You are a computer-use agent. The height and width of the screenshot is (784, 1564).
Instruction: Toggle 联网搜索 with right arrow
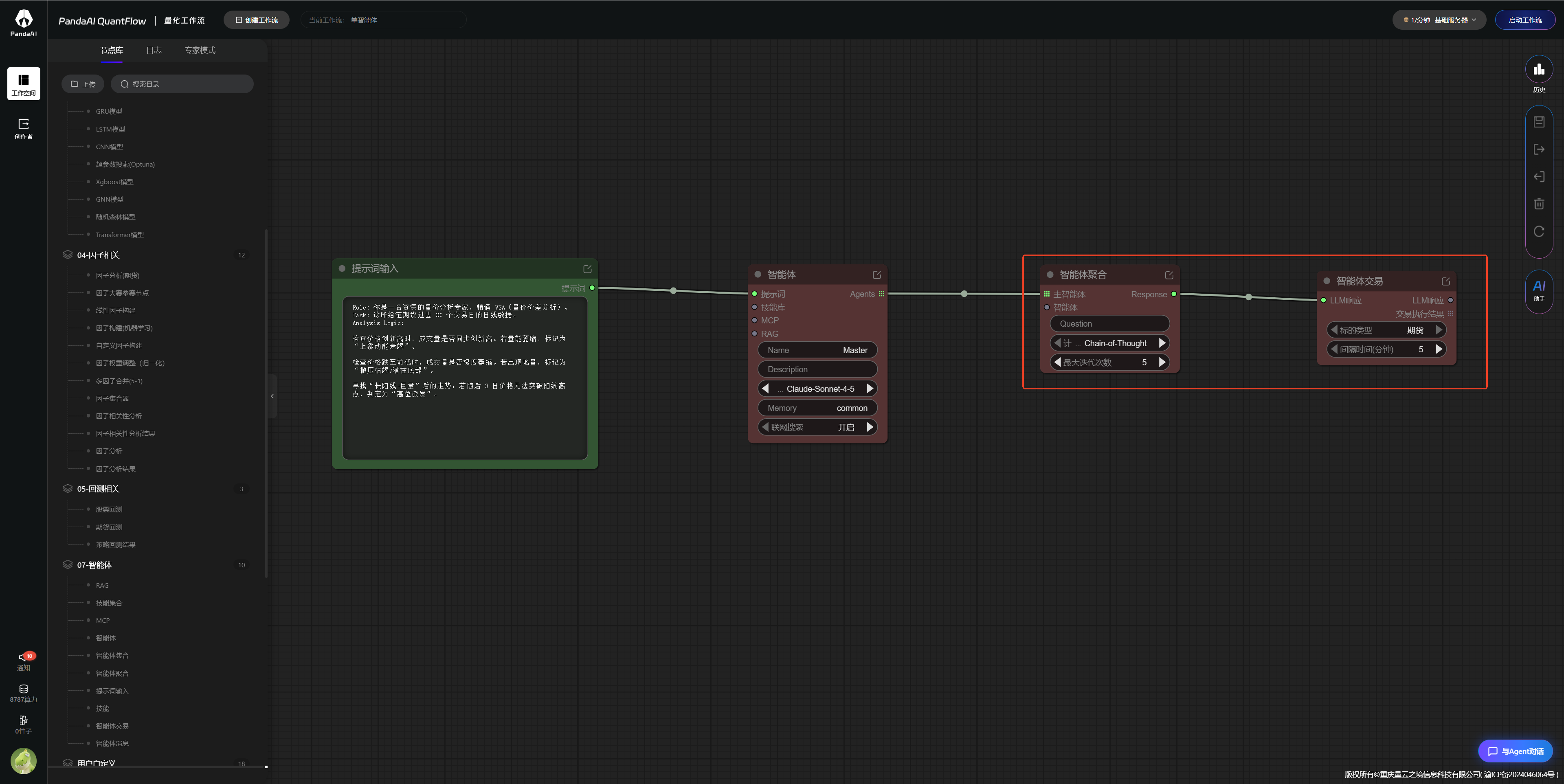(x=870, y=427)
